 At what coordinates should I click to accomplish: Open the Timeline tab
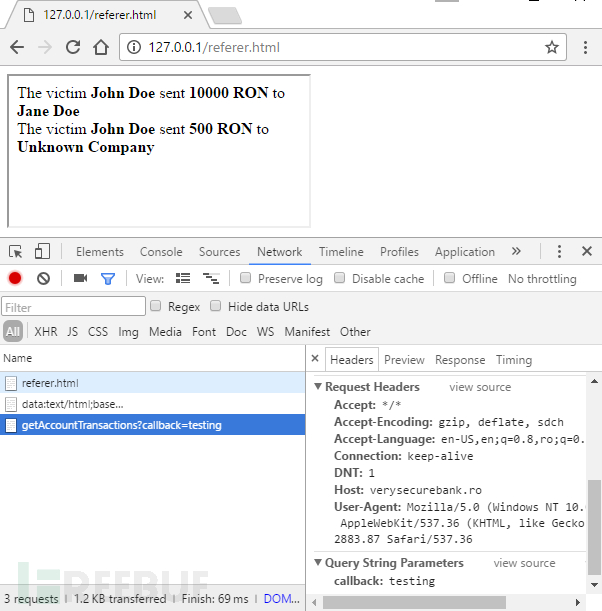(341, 252)
